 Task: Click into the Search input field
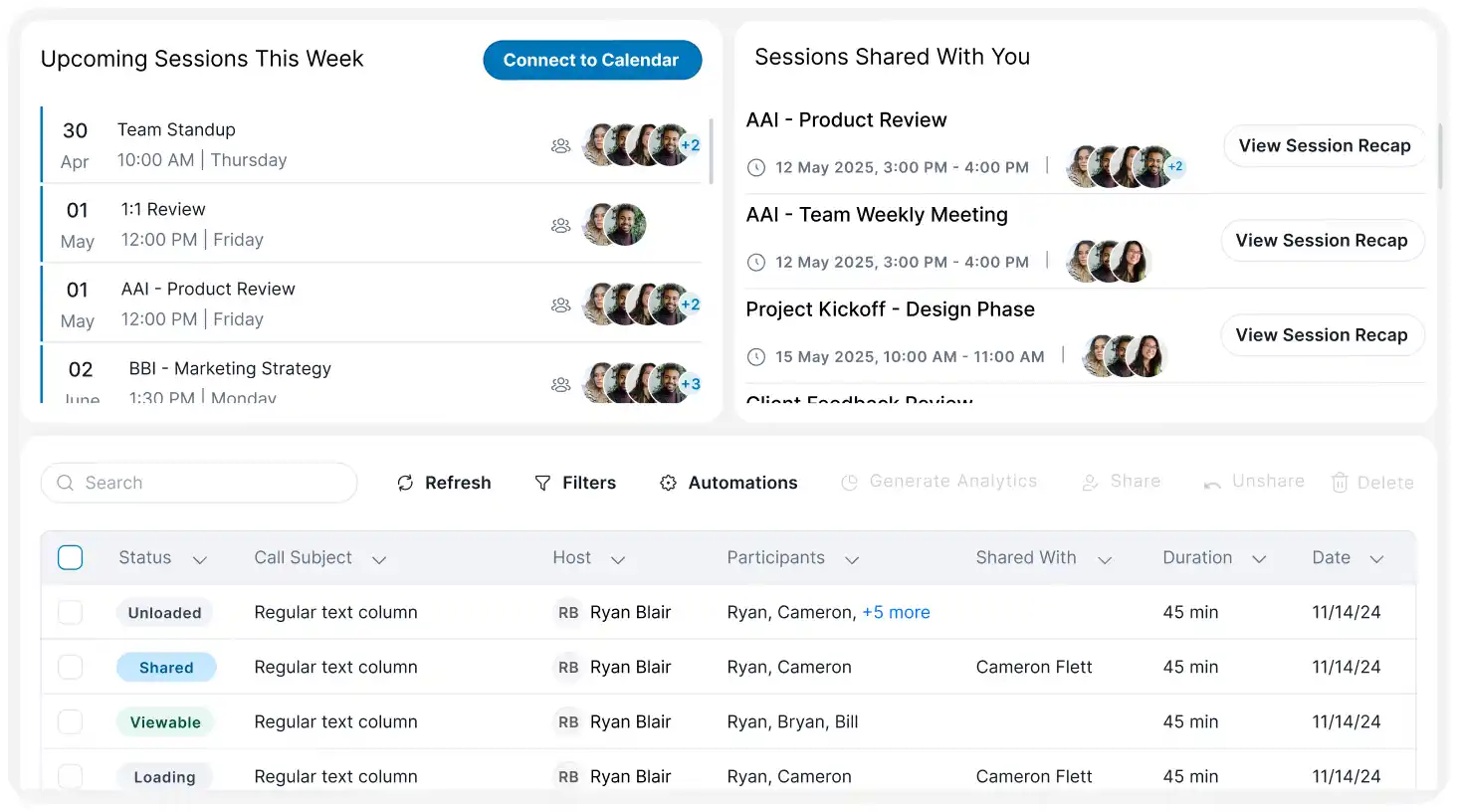point(209,483)
